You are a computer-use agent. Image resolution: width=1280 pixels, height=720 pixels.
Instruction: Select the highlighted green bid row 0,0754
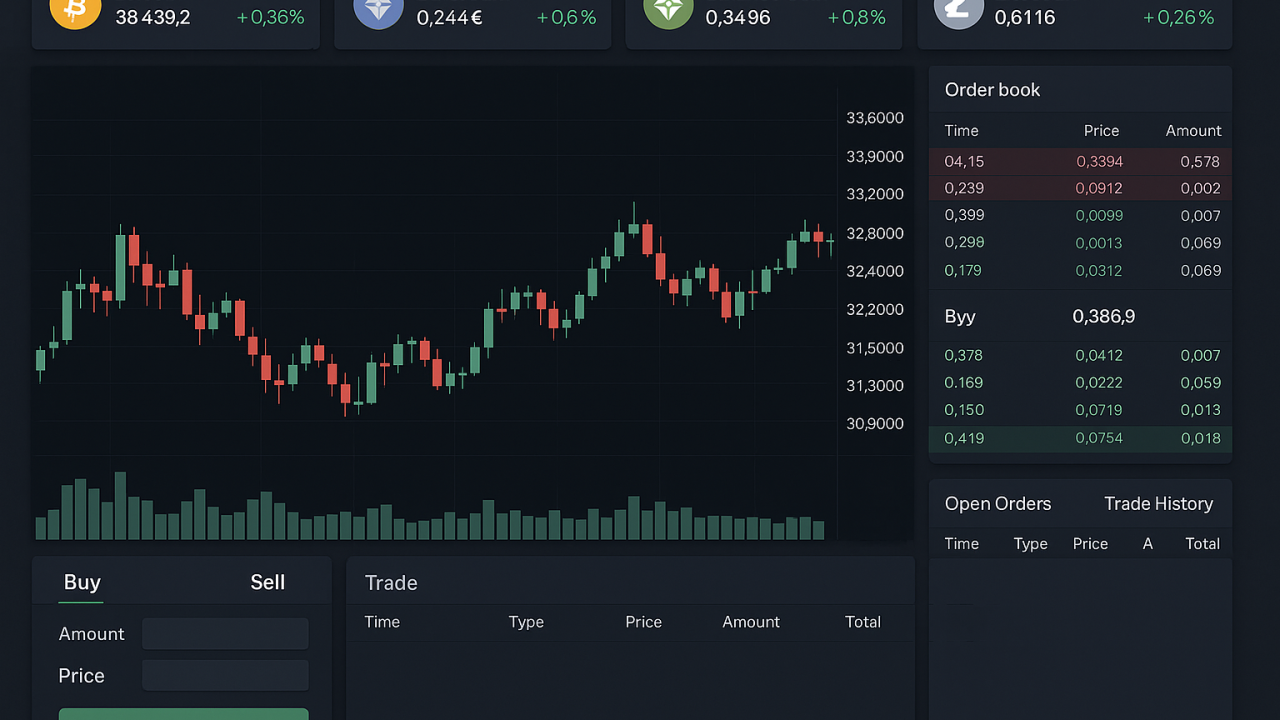point(1080,438)
